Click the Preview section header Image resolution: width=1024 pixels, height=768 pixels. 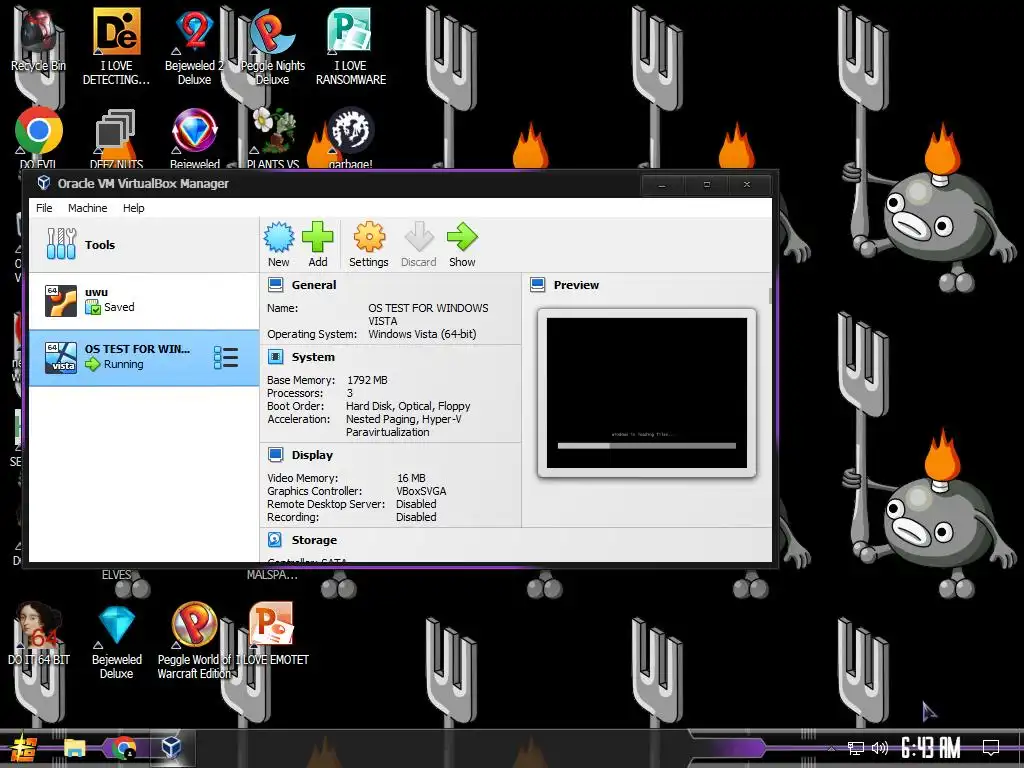click(x=577, y=285)
